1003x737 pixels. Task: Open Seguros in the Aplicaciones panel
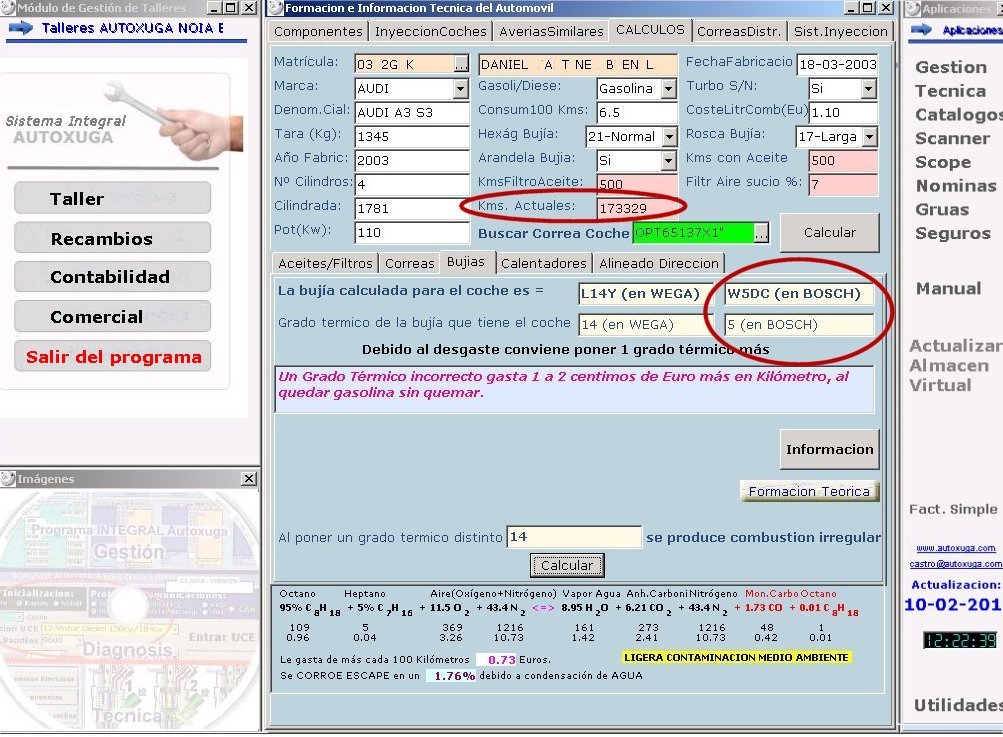tap(952, 234)
